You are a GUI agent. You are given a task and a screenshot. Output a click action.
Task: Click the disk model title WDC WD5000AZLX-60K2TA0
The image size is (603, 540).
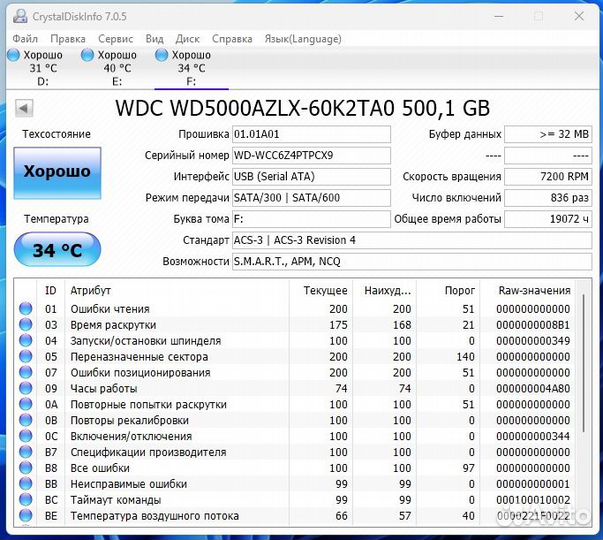[x=302, y=108]
